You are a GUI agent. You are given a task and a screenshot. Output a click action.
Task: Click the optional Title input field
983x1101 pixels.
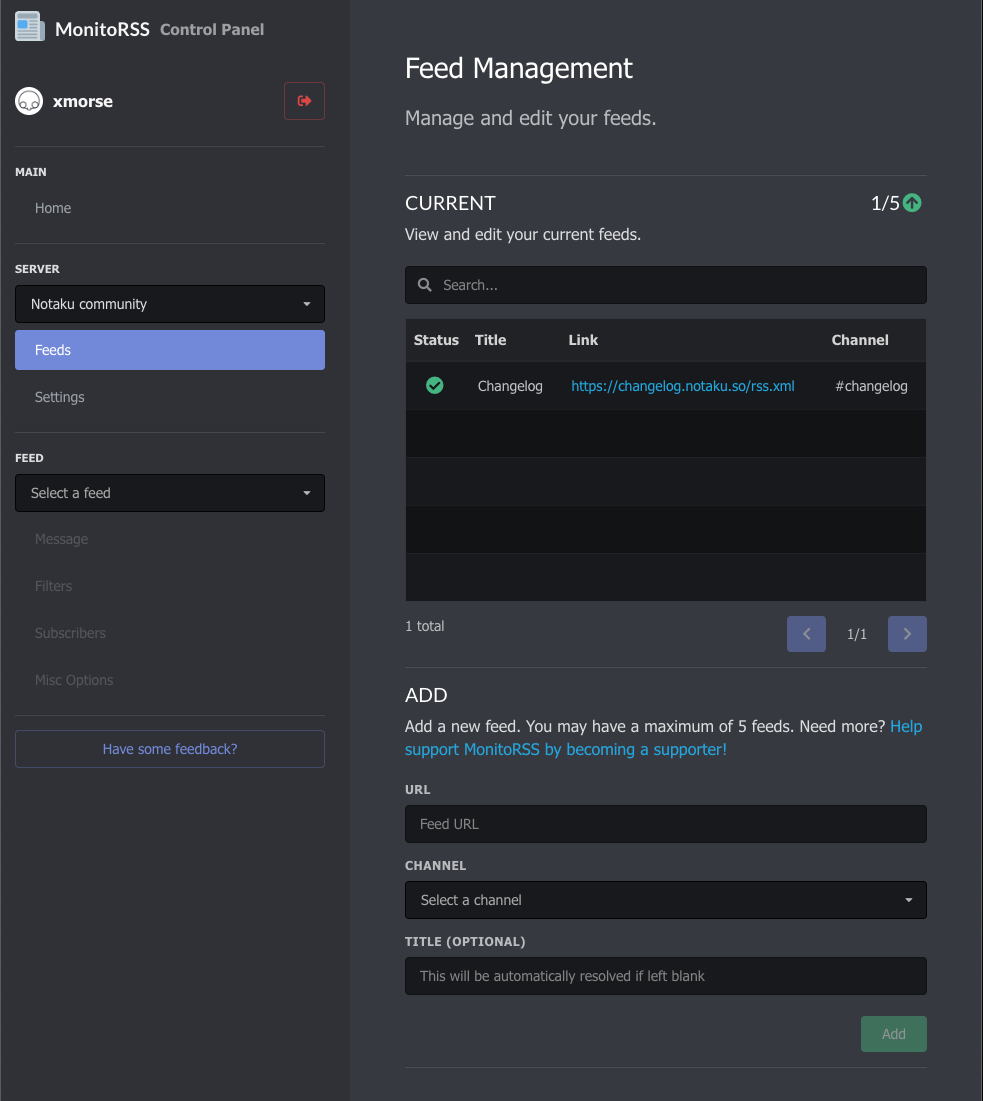[665, 975]
